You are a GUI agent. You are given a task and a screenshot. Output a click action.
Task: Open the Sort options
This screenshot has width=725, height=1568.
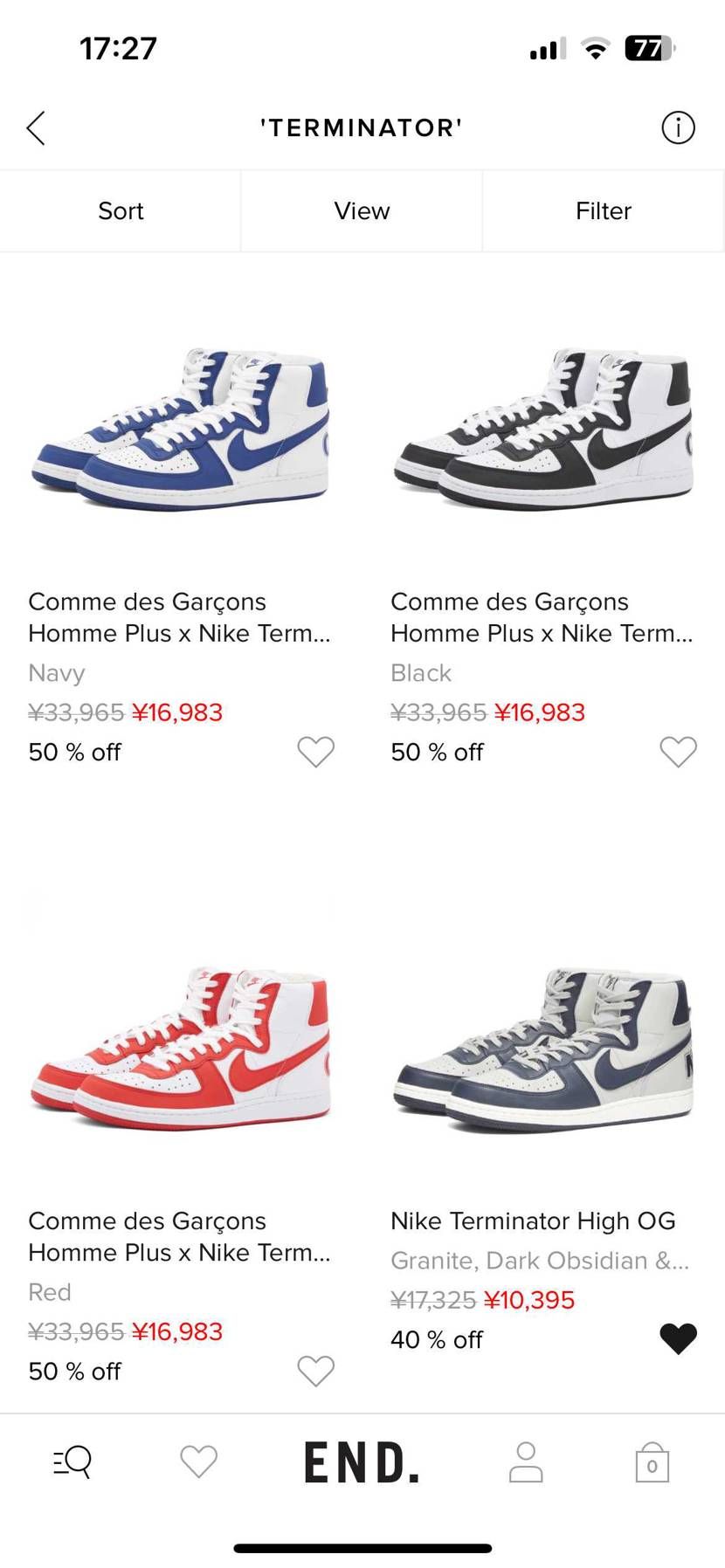tap(121, 211)
